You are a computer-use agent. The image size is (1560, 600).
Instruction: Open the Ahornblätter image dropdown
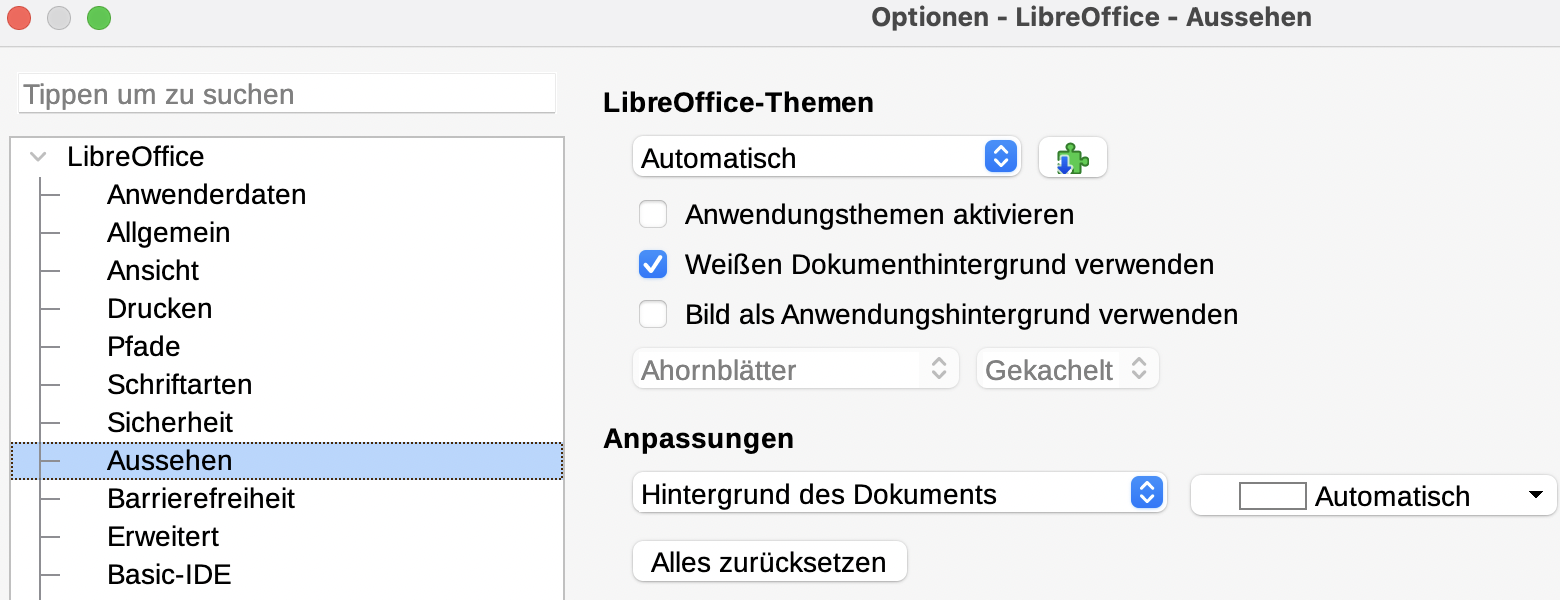point(795,369)
